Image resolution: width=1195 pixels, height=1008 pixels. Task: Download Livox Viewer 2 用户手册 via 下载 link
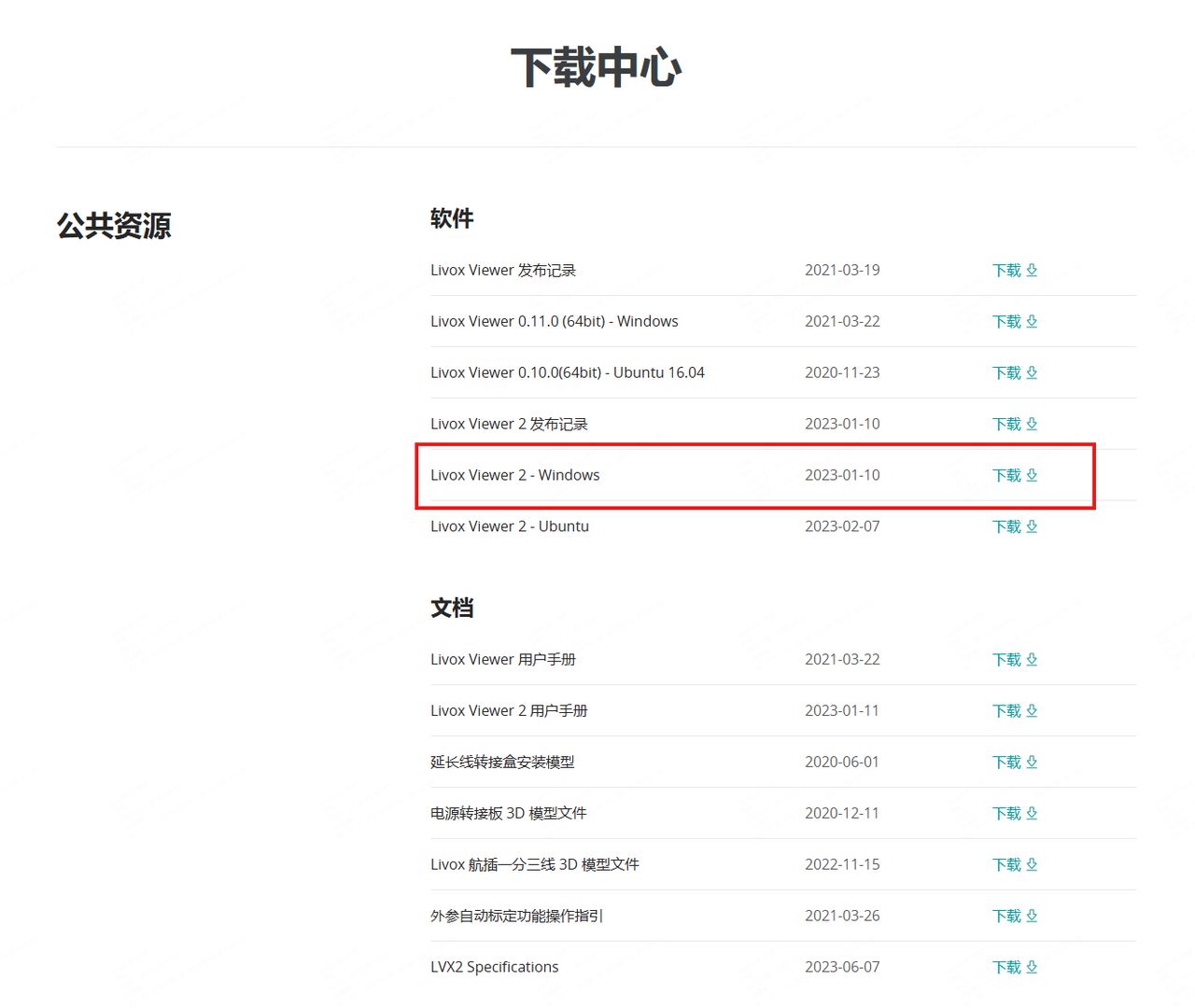[1015, 710]
